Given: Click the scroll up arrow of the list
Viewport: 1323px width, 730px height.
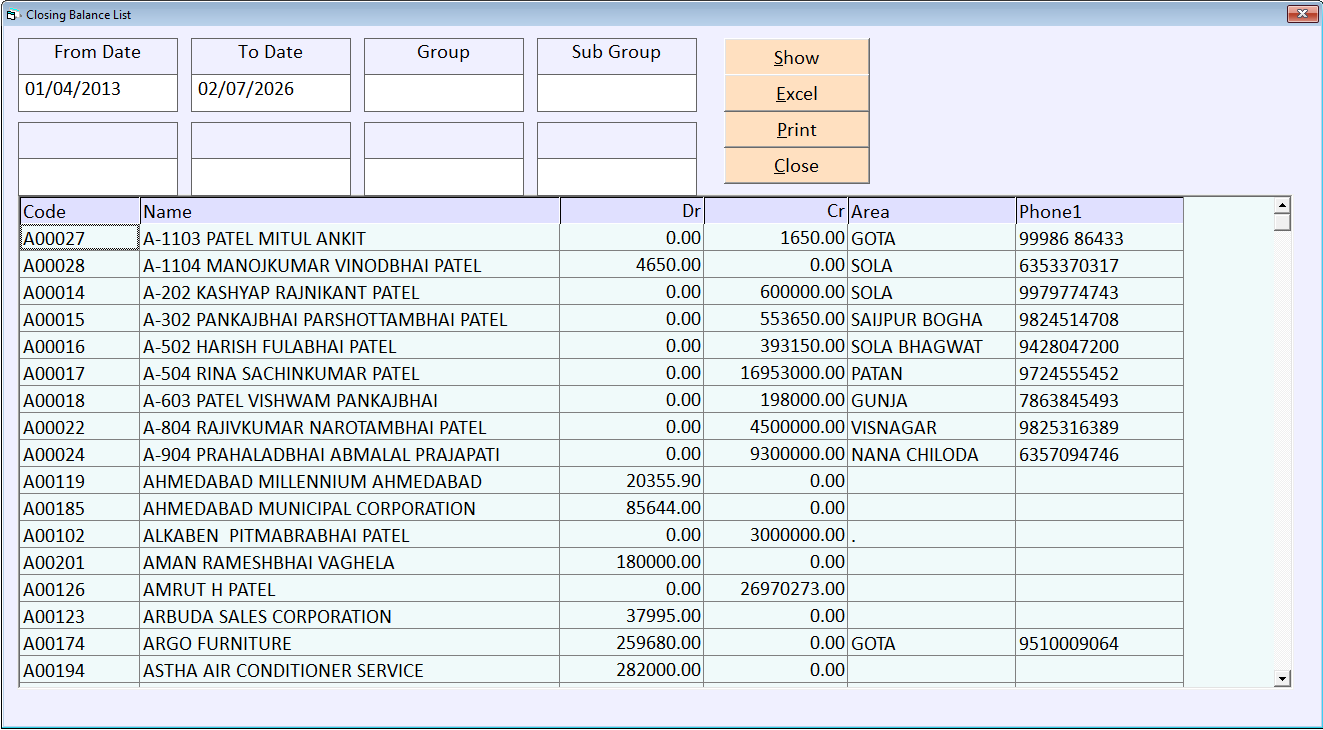Looking at the screenshot, I should tap(1282, 206).
